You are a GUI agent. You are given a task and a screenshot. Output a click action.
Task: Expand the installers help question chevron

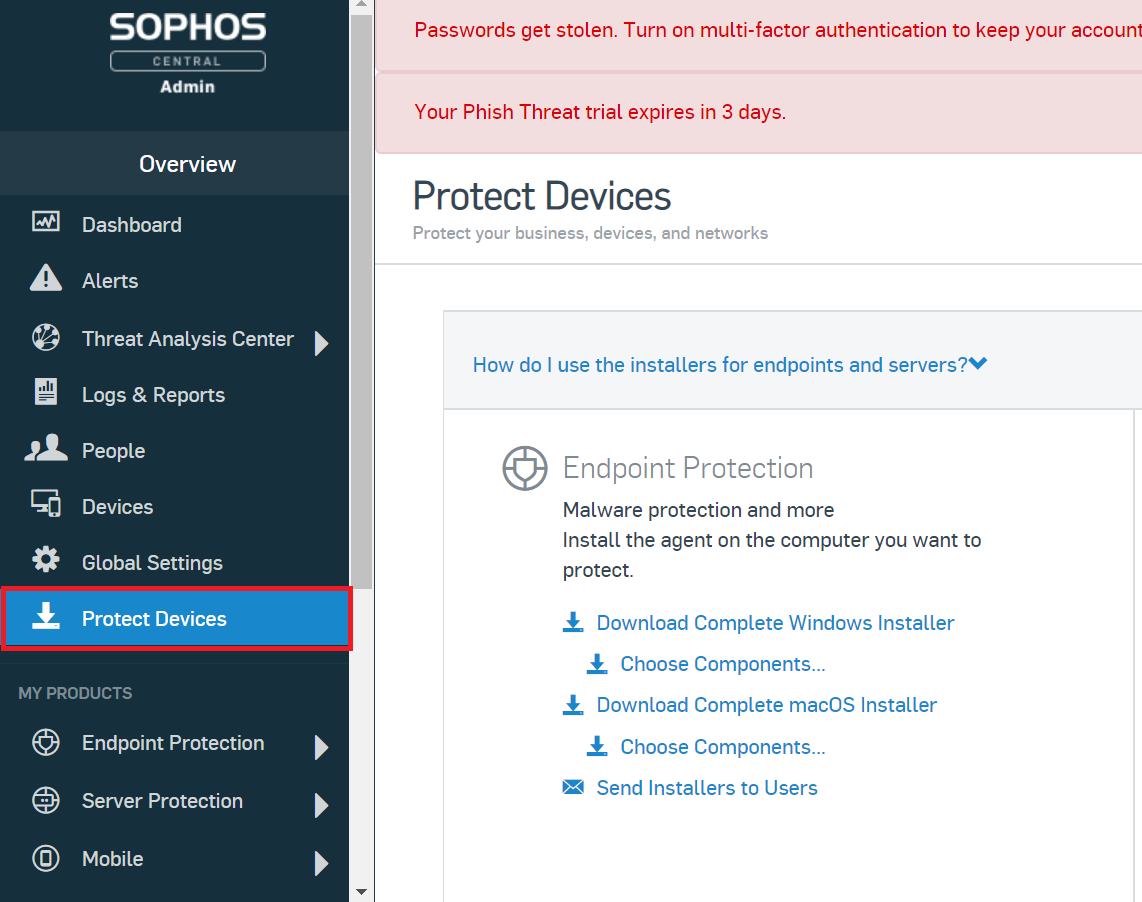(x=978, y=364)
